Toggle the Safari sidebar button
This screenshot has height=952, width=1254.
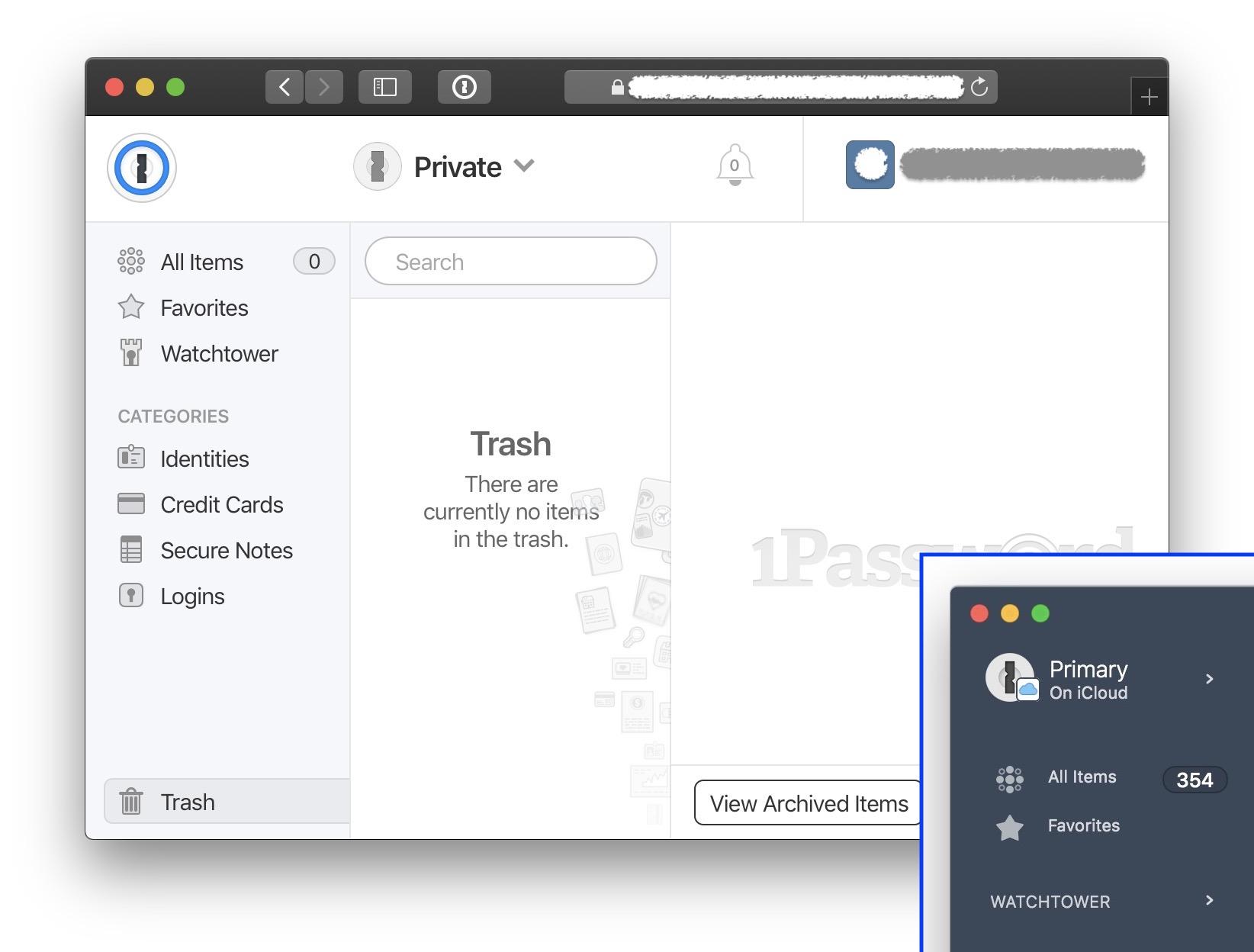[x=384, y=87]
